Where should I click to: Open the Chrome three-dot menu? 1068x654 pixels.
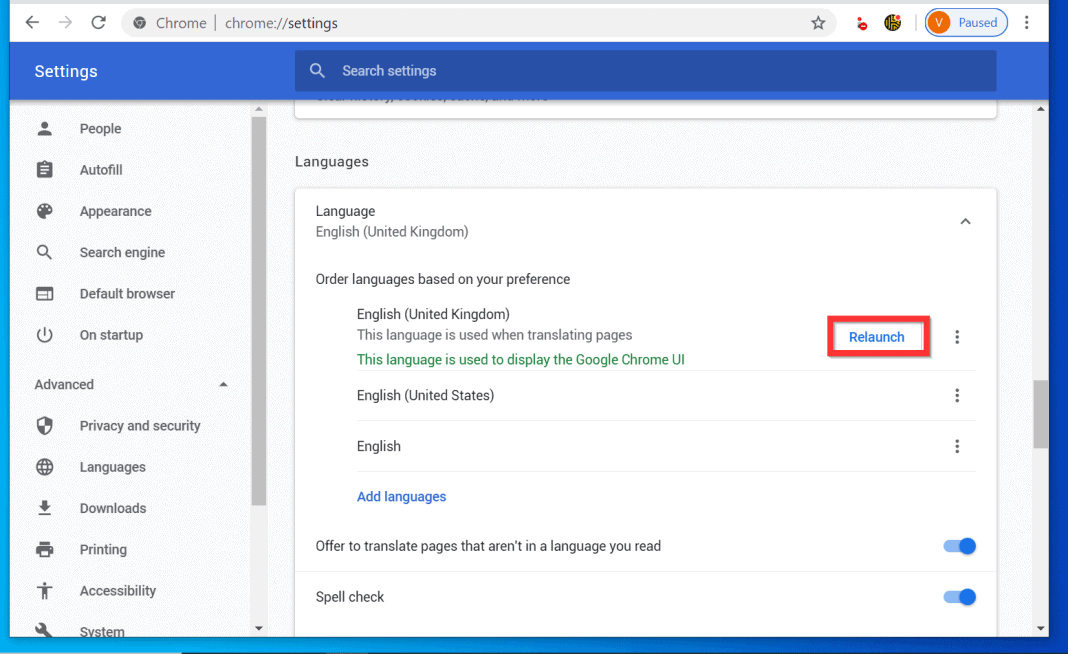point(1026,22)
